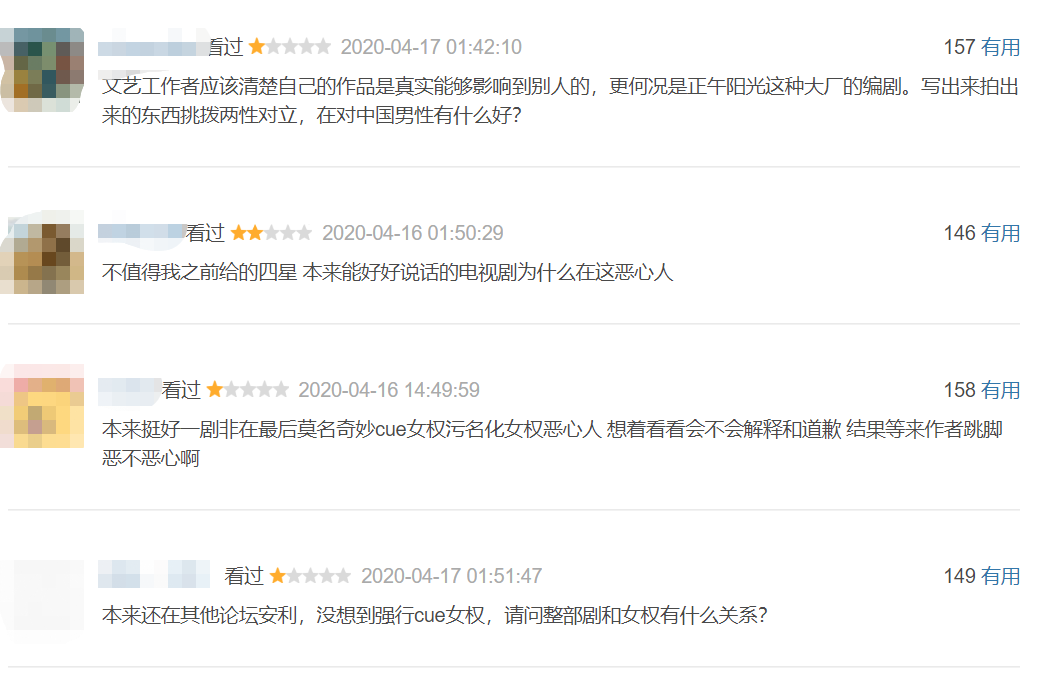Mark the 146-vote review as 有用
This screenshot has height=673, width=1038.
pyautogui.click(x=1000, y=233)
